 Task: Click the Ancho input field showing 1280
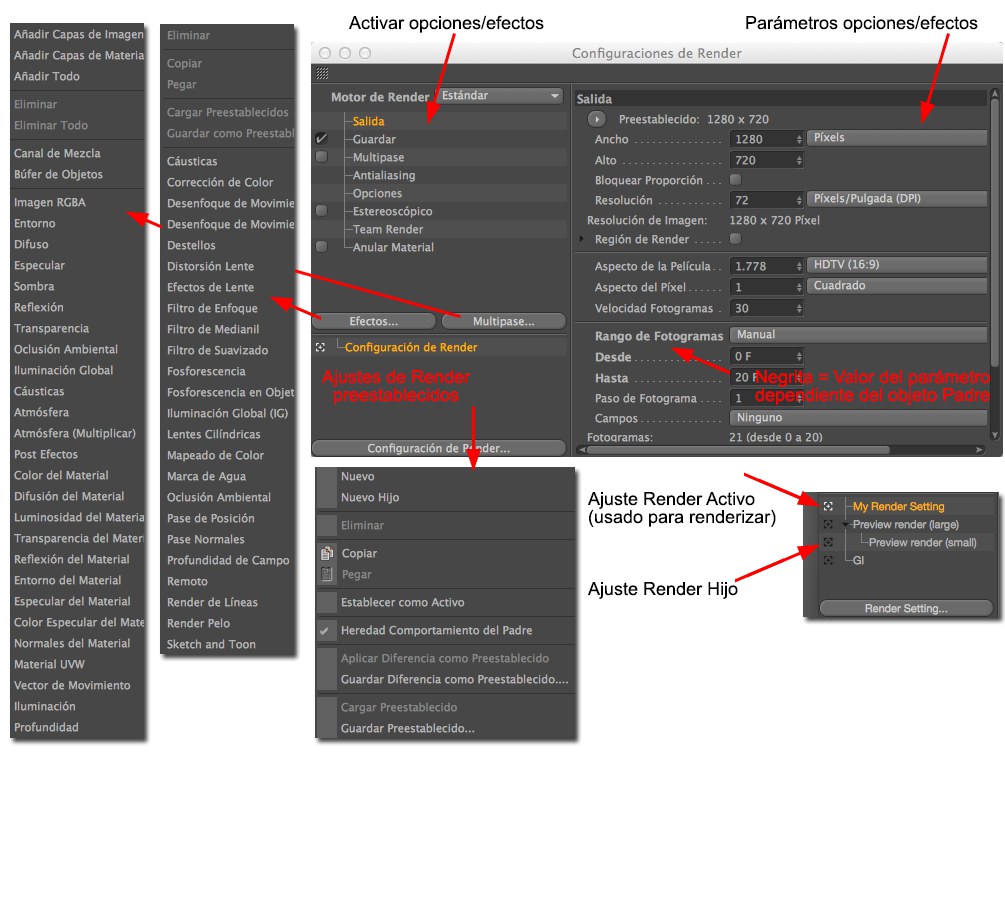(762, 140)
